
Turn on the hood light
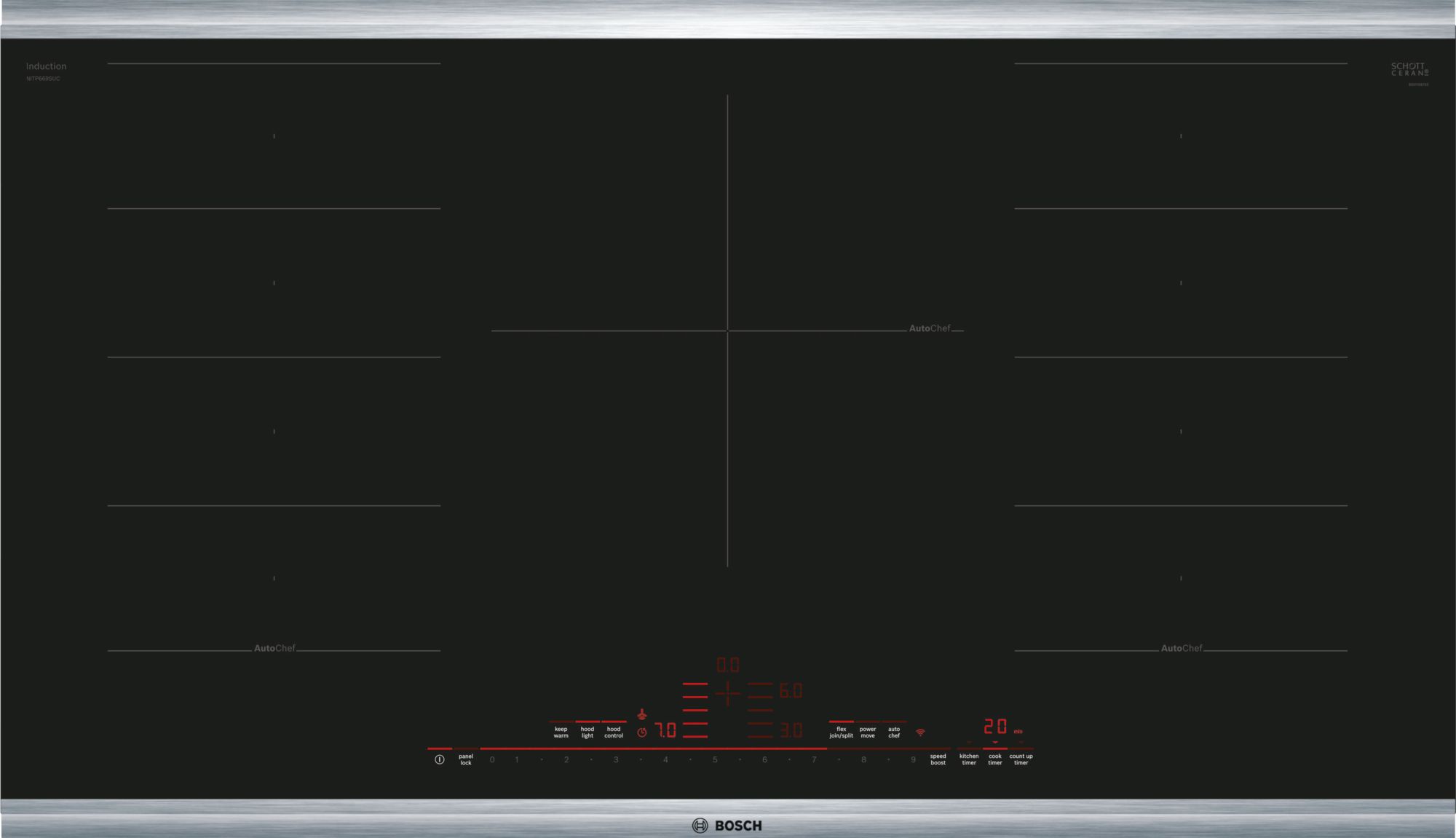click(587, 732)
